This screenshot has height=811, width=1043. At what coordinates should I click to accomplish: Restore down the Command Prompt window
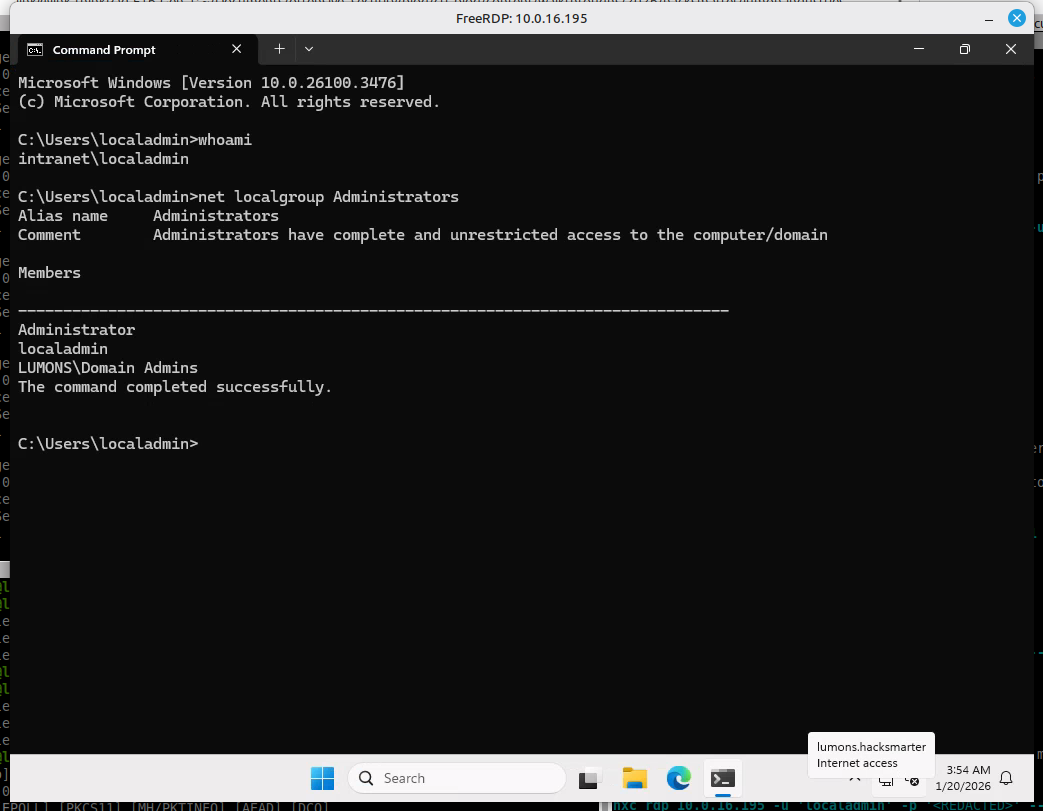pyautogui.click(x=964, y=49)
